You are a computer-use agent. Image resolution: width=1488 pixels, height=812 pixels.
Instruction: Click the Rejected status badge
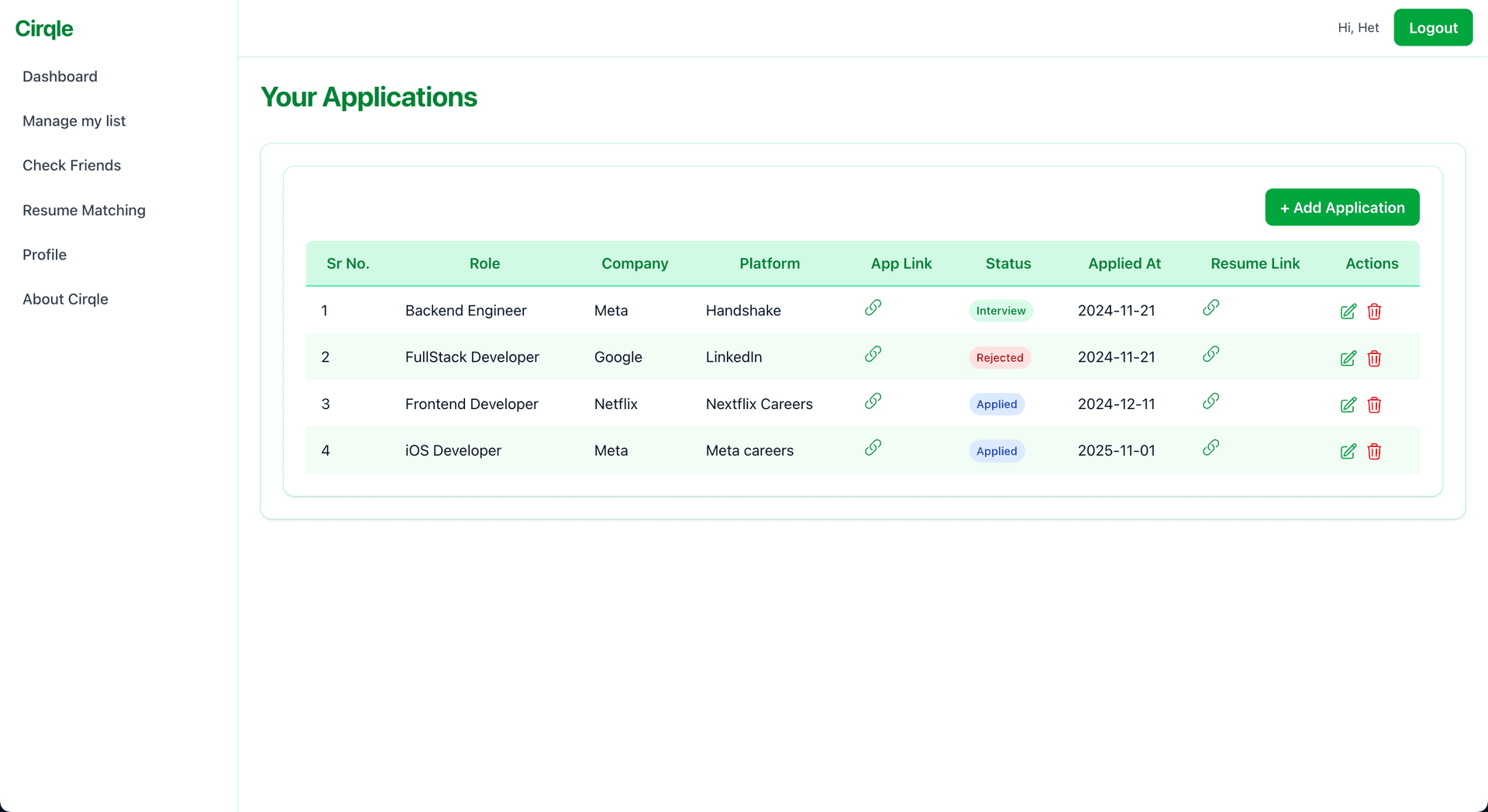pos(999,358)
